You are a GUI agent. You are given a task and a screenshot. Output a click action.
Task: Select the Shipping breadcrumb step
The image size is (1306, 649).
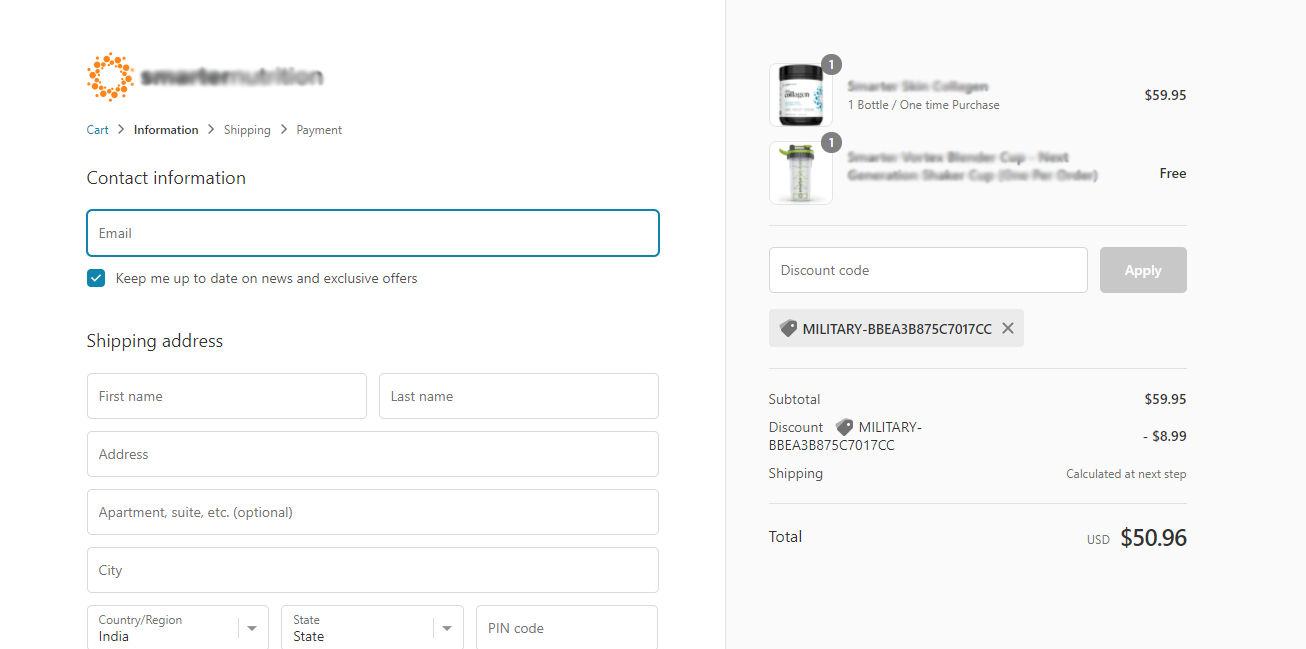point(247,130)
